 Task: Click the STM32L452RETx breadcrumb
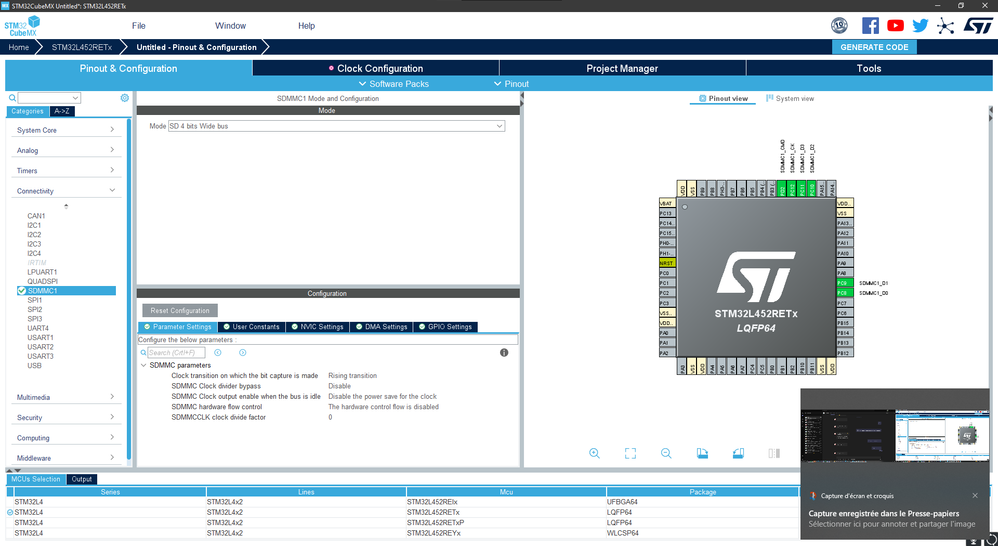click(81, 47)
